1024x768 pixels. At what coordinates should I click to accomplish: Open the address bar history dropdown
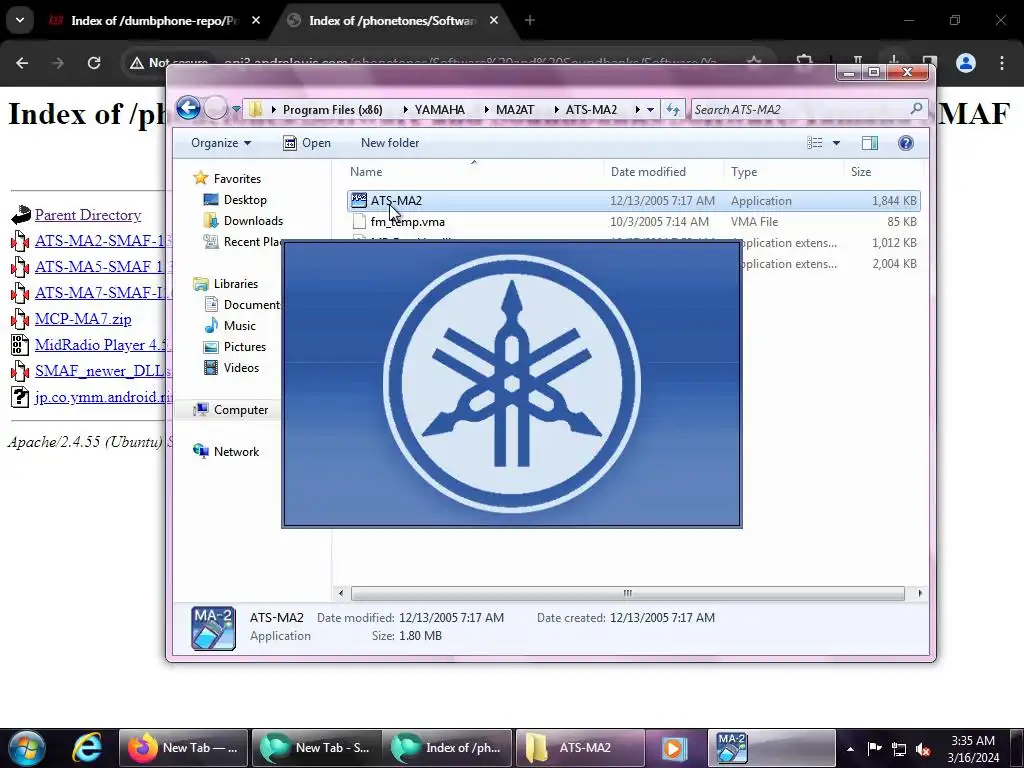[x=650, y=110]
